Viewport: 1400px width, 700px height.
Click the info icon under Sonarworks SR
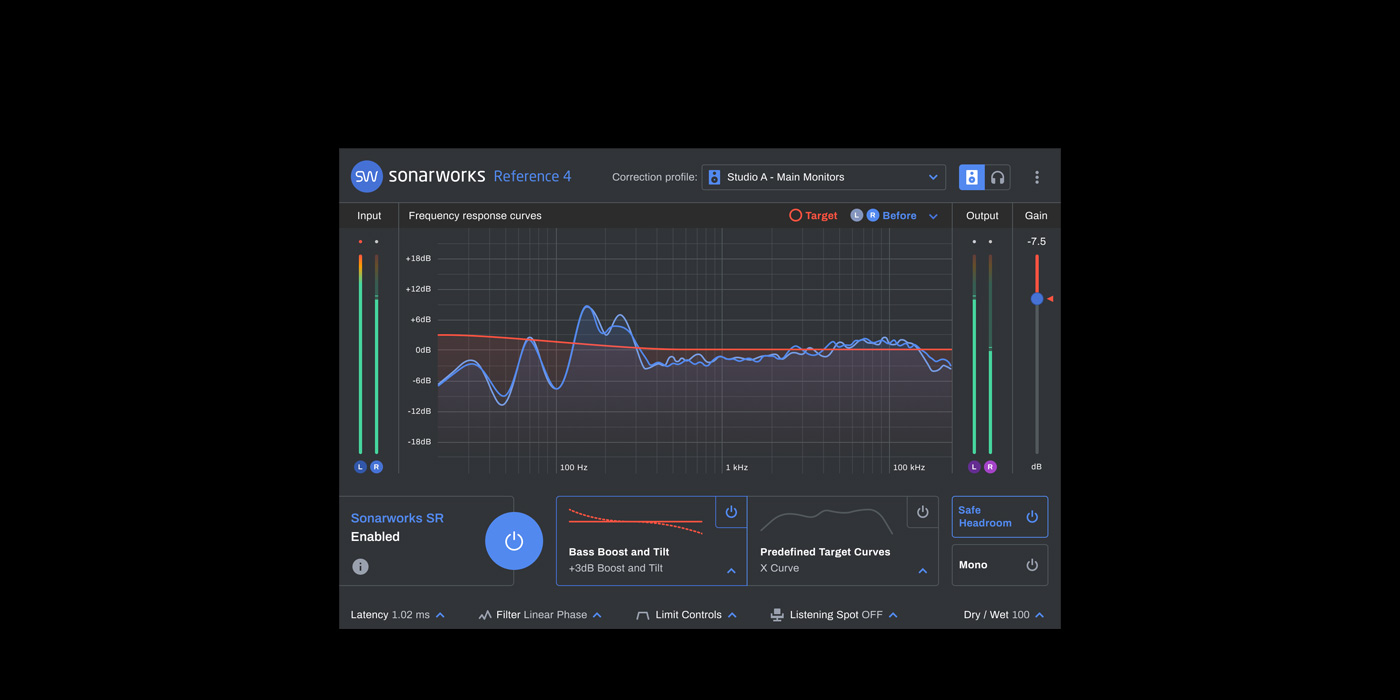point(361,567)
